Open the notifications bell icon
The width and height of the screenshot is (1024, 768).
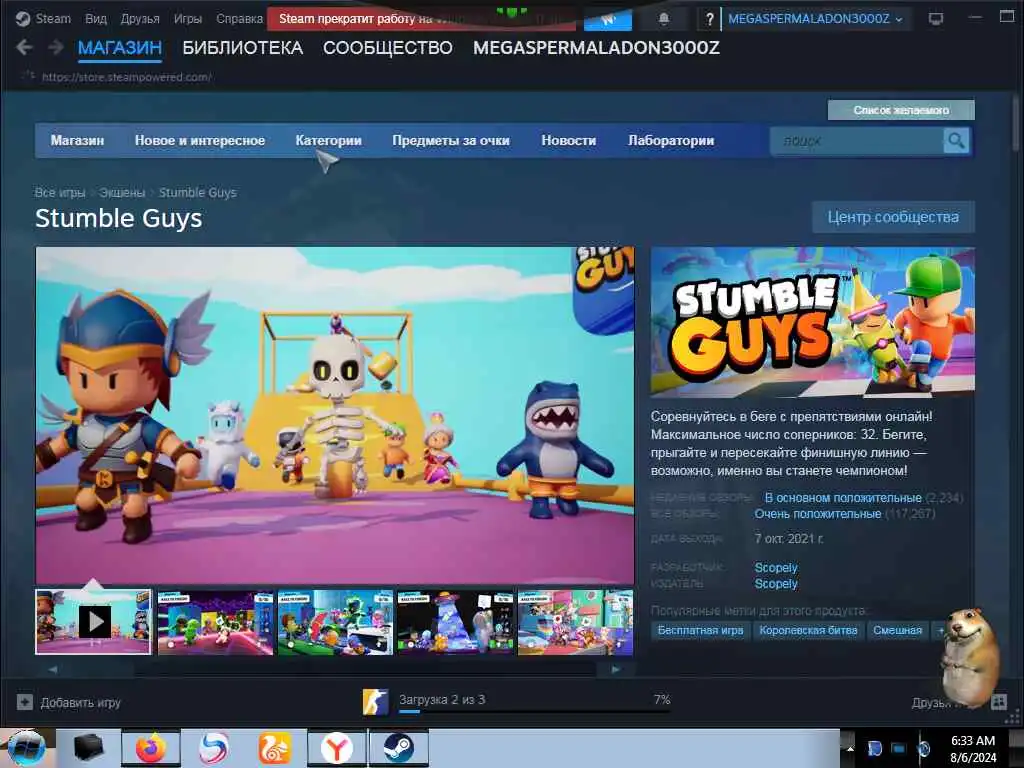(664, 19)
